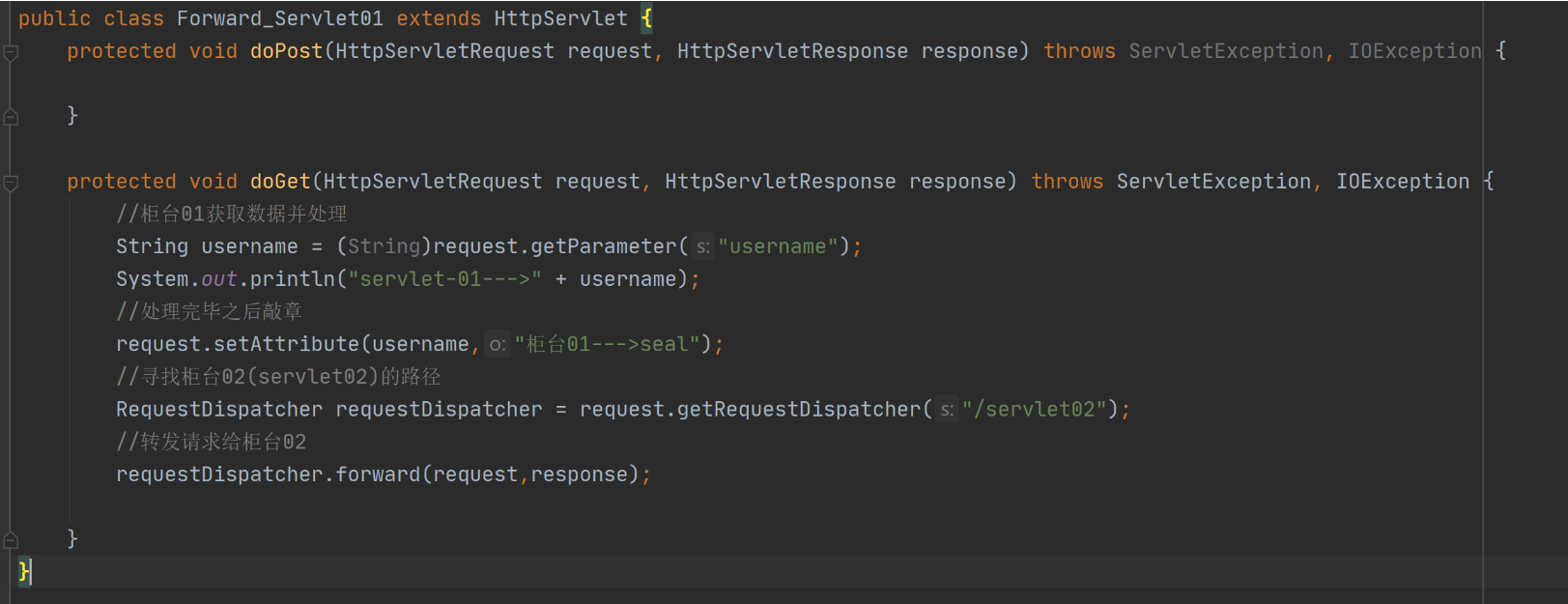Screen dimensions: 1568x604
Task: Click fold end marker closing doGet method
Action: 12,539
